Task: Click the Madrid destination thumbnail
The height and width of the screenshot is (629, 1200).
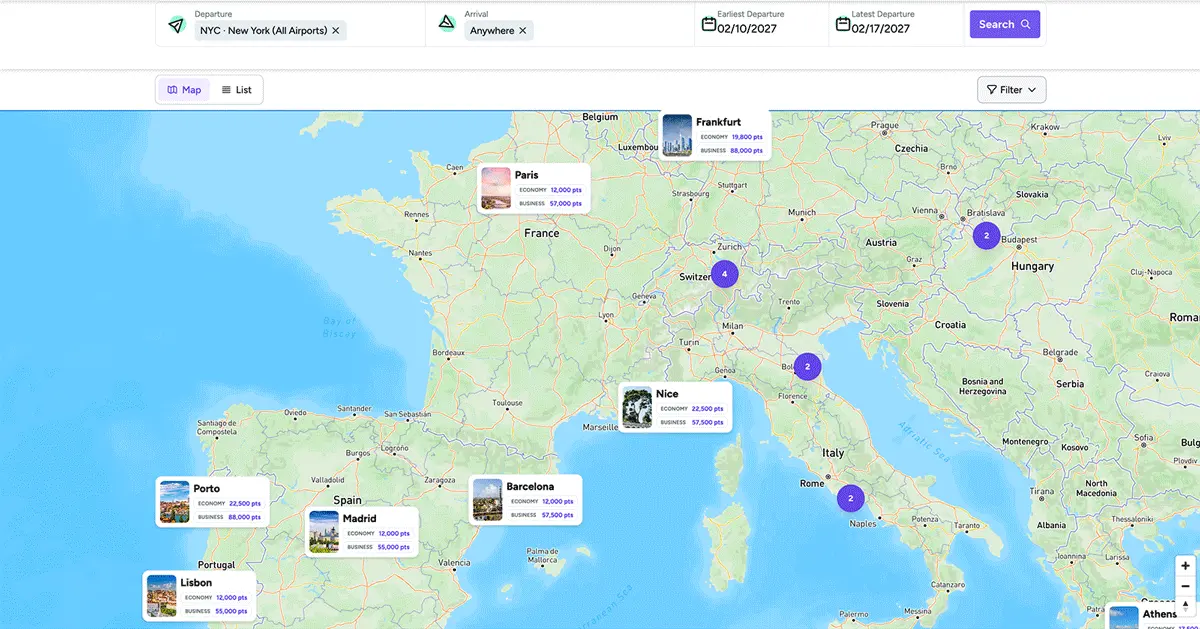Action: (x=324, y=532)
